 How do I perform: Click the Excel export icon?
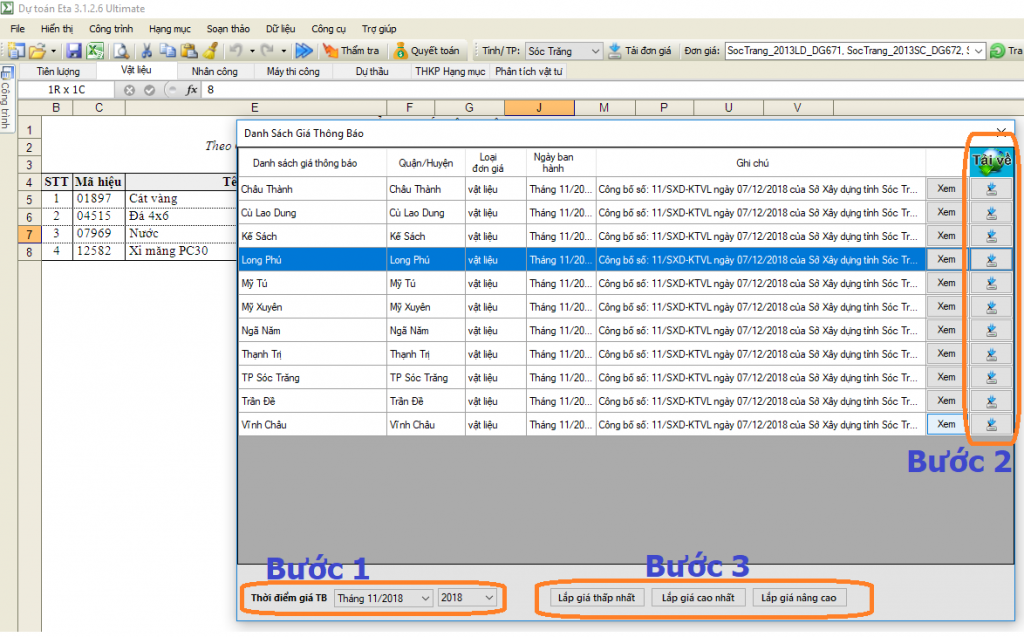(95, 50)
